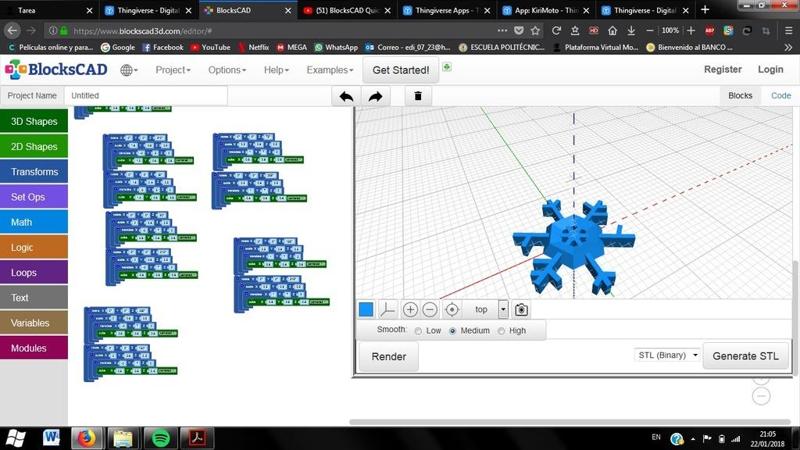This screenshot has width=800, height=450.
Task: Open a new browser tab
Action: click(x=705, y=10)
